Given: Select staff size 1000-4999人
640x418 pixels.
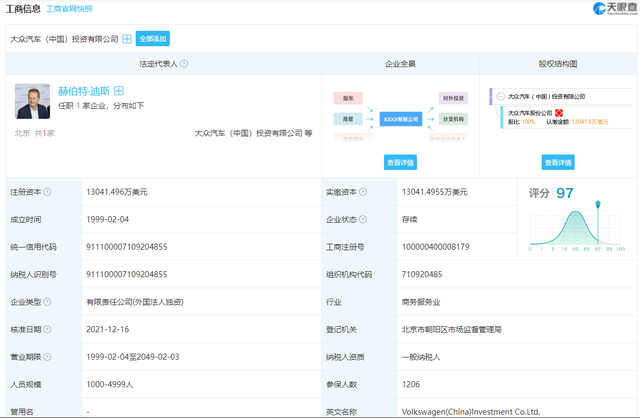Looking at the screenshot, I should tap(109, 385).
